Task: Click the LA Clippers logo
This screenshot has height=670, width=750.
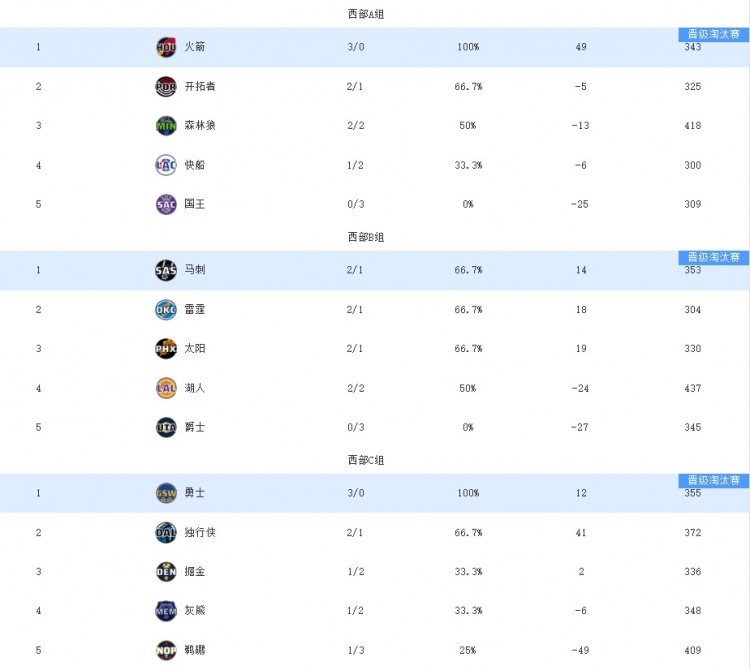Action: click(x=166, y=165)
